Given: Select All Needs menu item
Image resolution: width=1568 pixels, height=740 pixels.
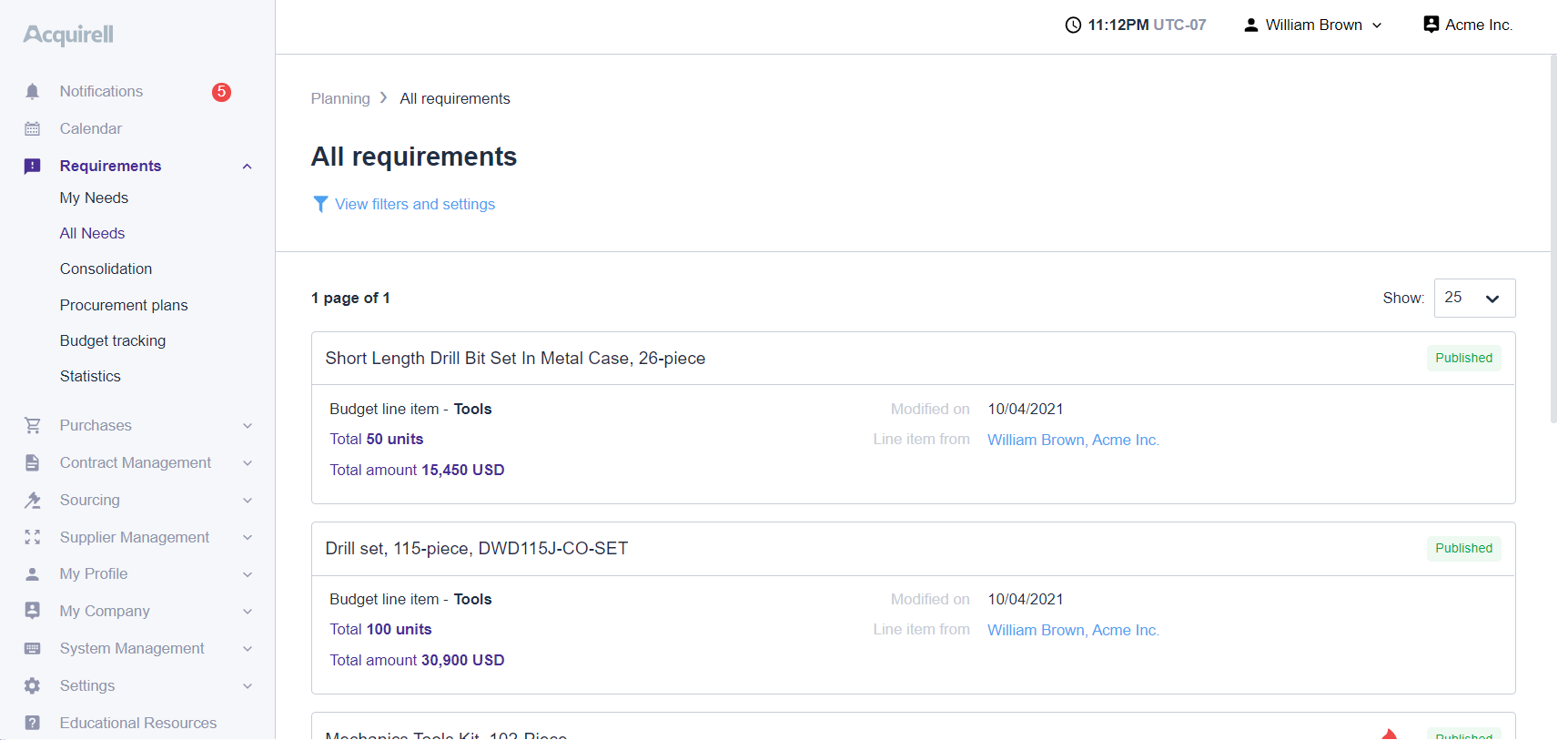Looking at the screenshot, I should 92,233.
